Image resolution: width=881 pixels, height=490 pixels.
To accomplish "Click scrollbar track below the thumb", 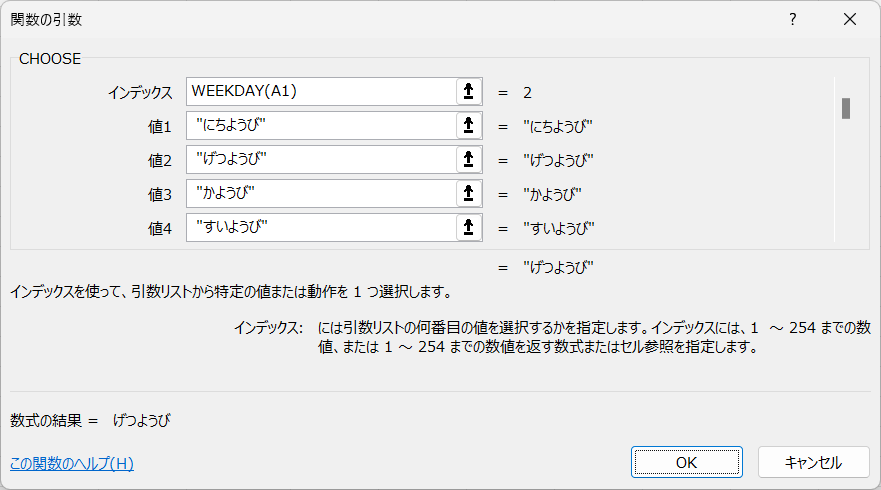I will coord(846,180).
